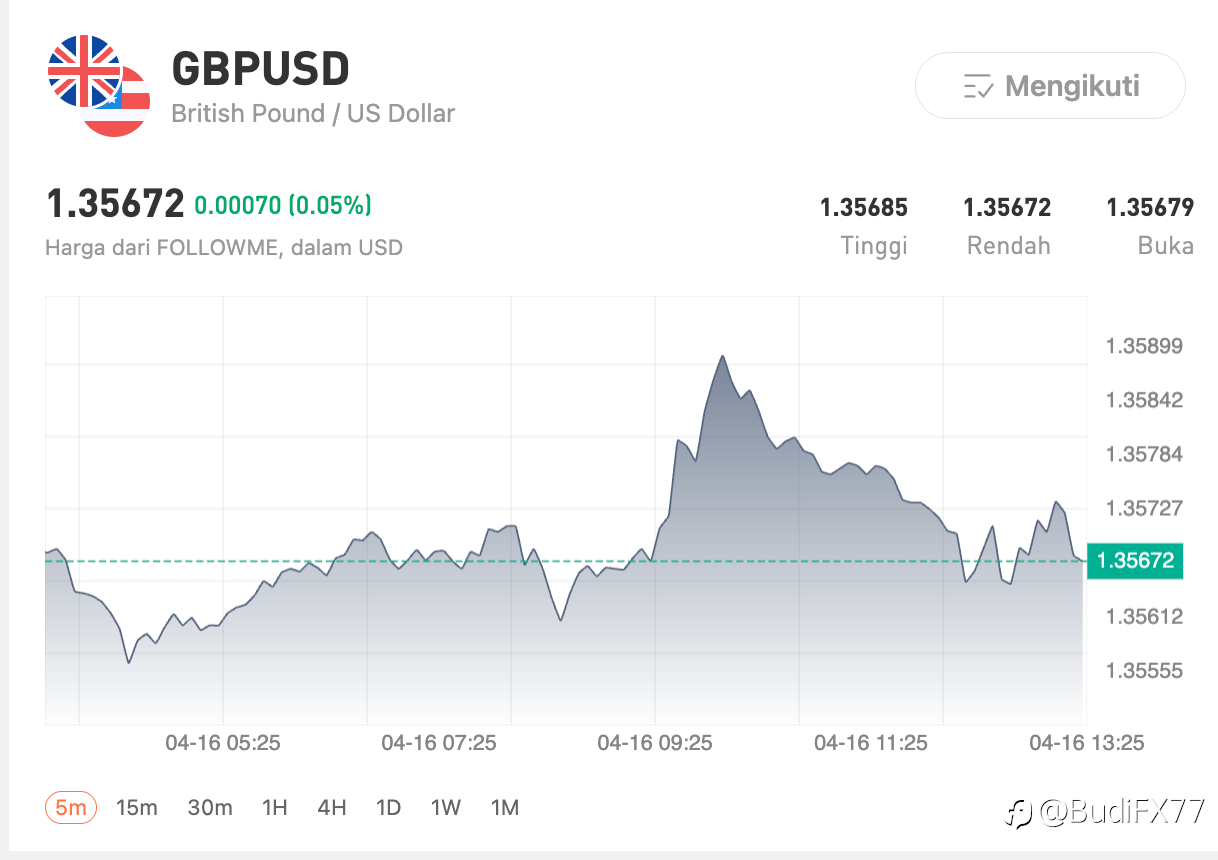This screenshot has width=1218, height=860.
Task: Click the GBPUSD symbol title
Action: click(x=261, y=68)
